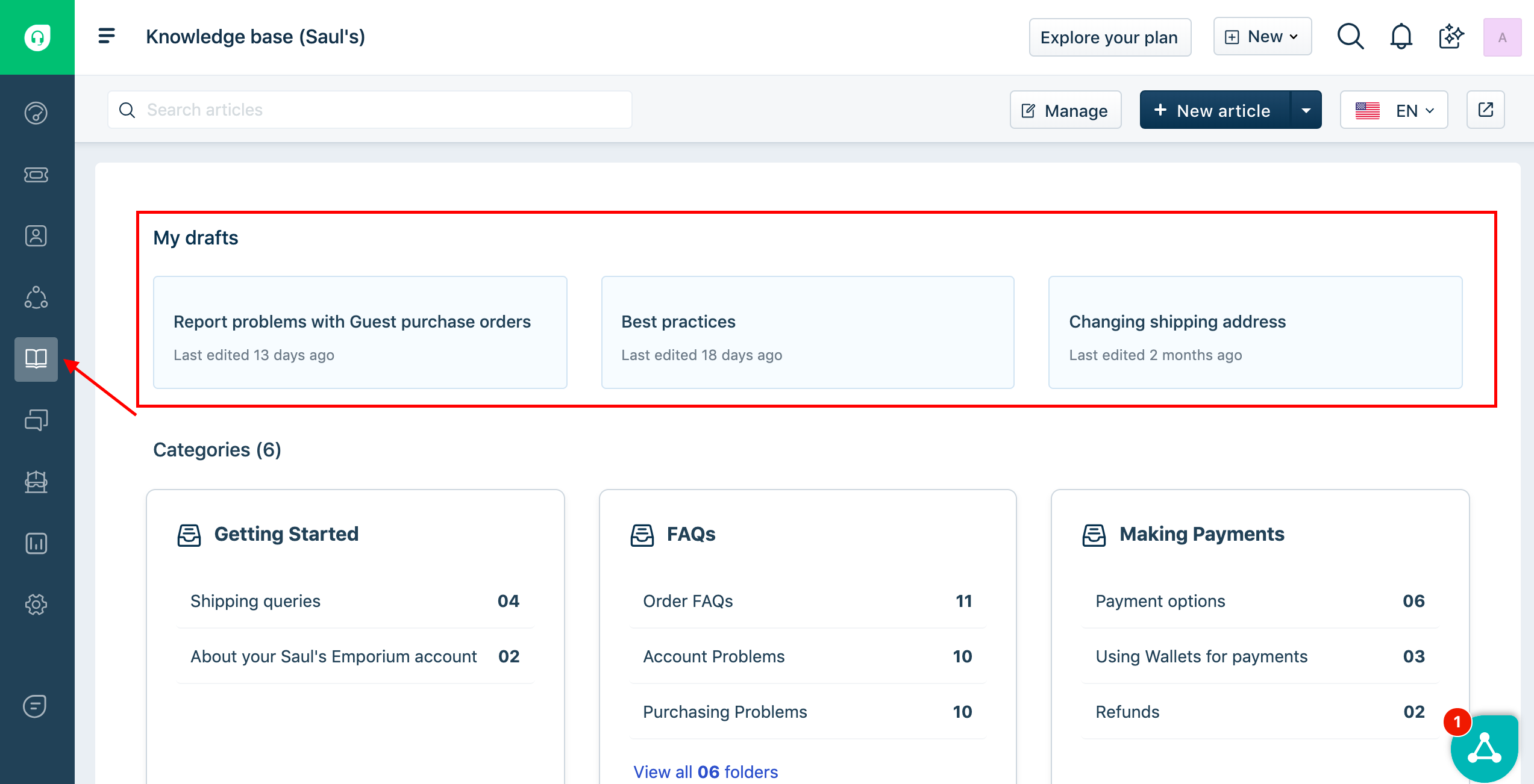Expand the New dropdown in header
Image resolution: width=1534 pixels, height=784 pixels.
pyautogui.click(x=1262, y=37)
